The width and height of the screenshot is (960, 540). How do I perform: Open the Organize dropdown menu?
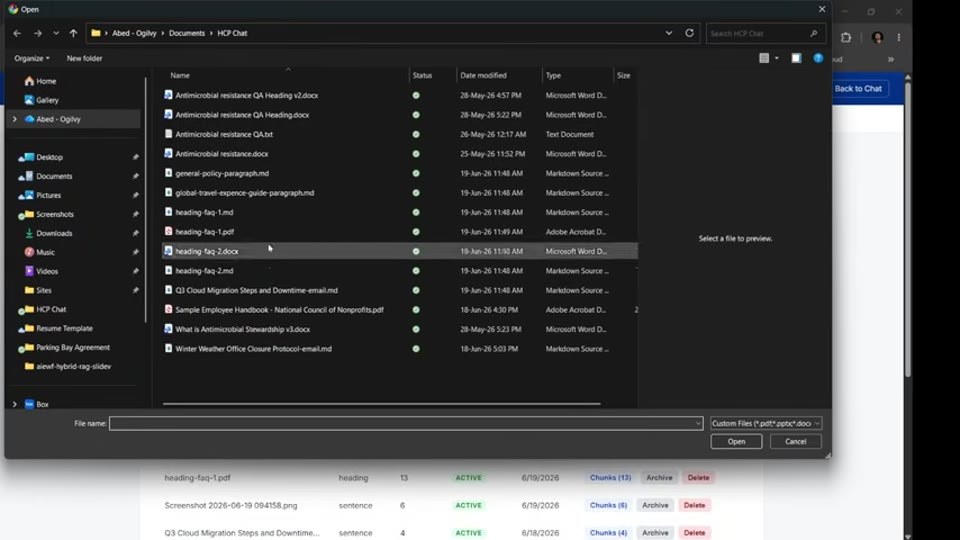coord(32,58)
